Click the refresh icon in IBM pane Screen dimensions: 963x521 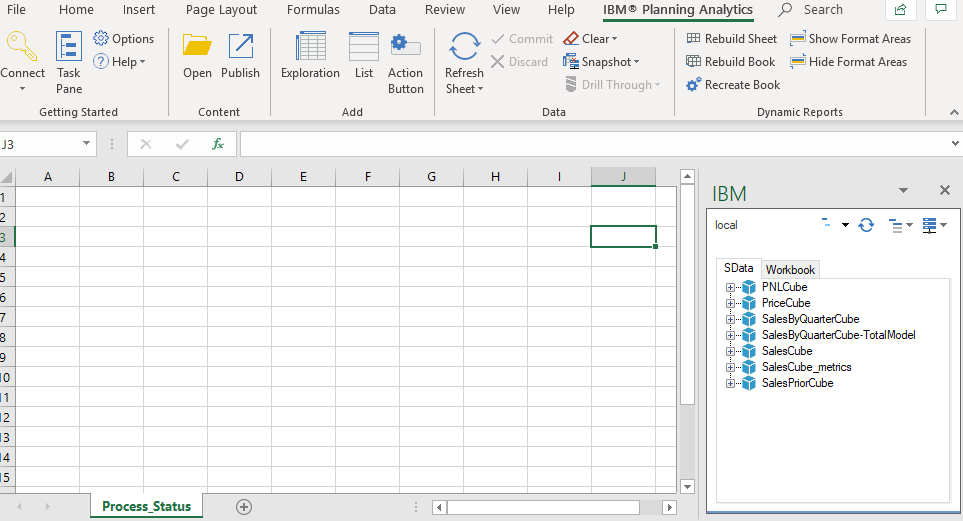(866, 225)
